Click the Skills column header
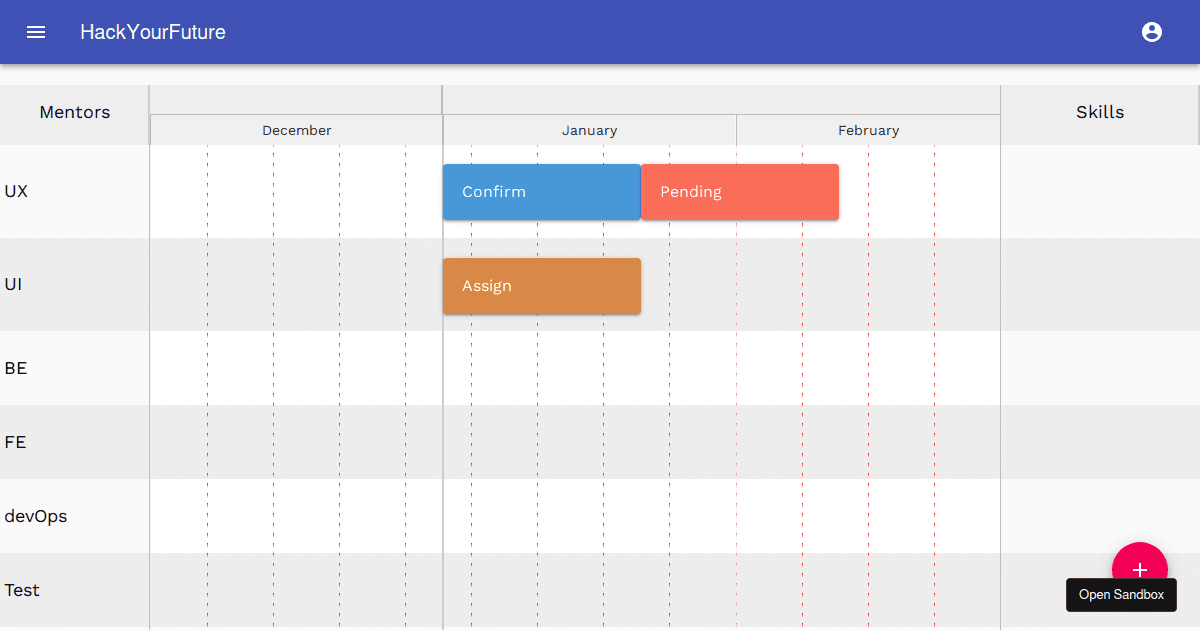Viewport: 1200px width, 630px height. tap(1100, 112)
